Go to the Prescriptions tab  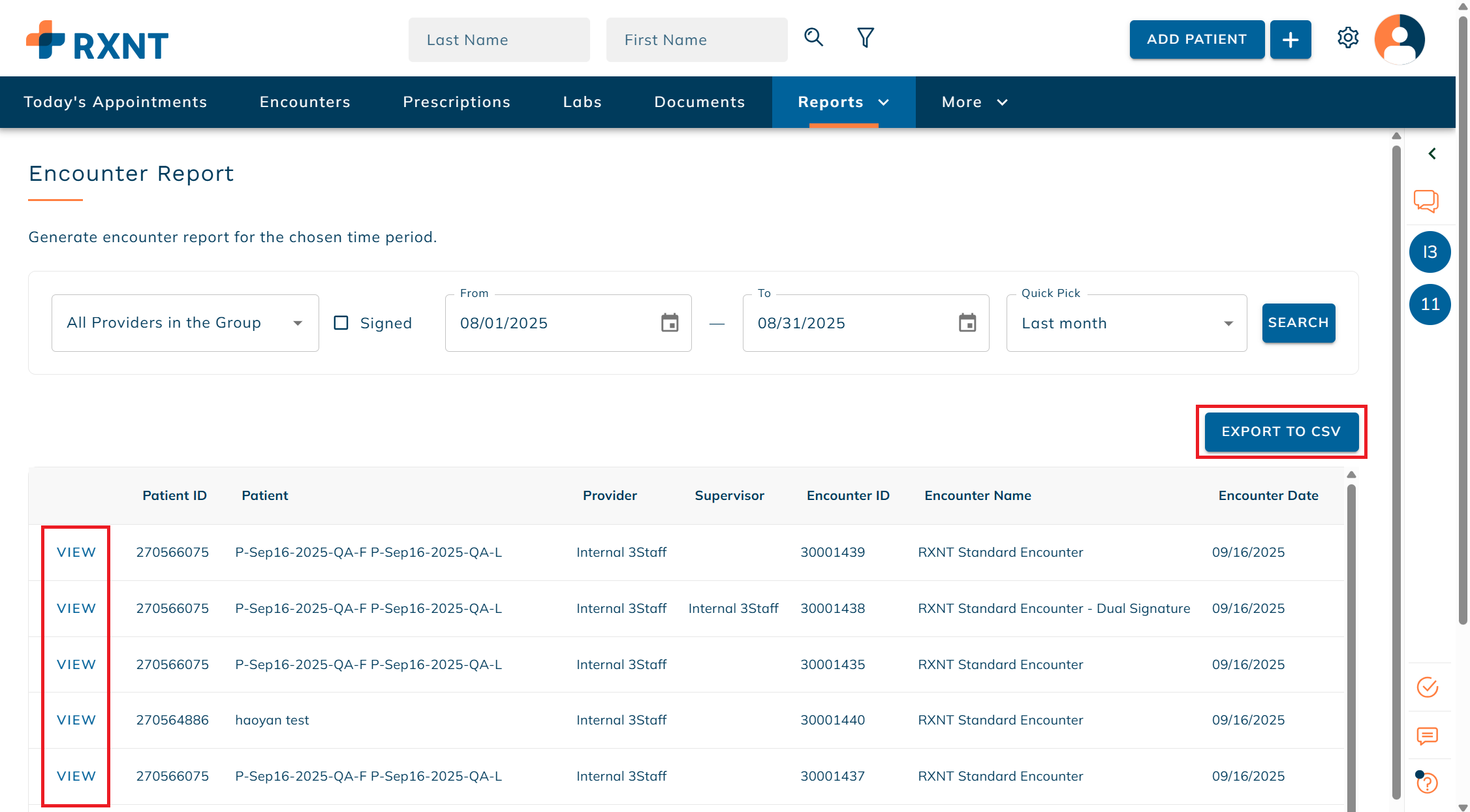[x=456, y=102]
